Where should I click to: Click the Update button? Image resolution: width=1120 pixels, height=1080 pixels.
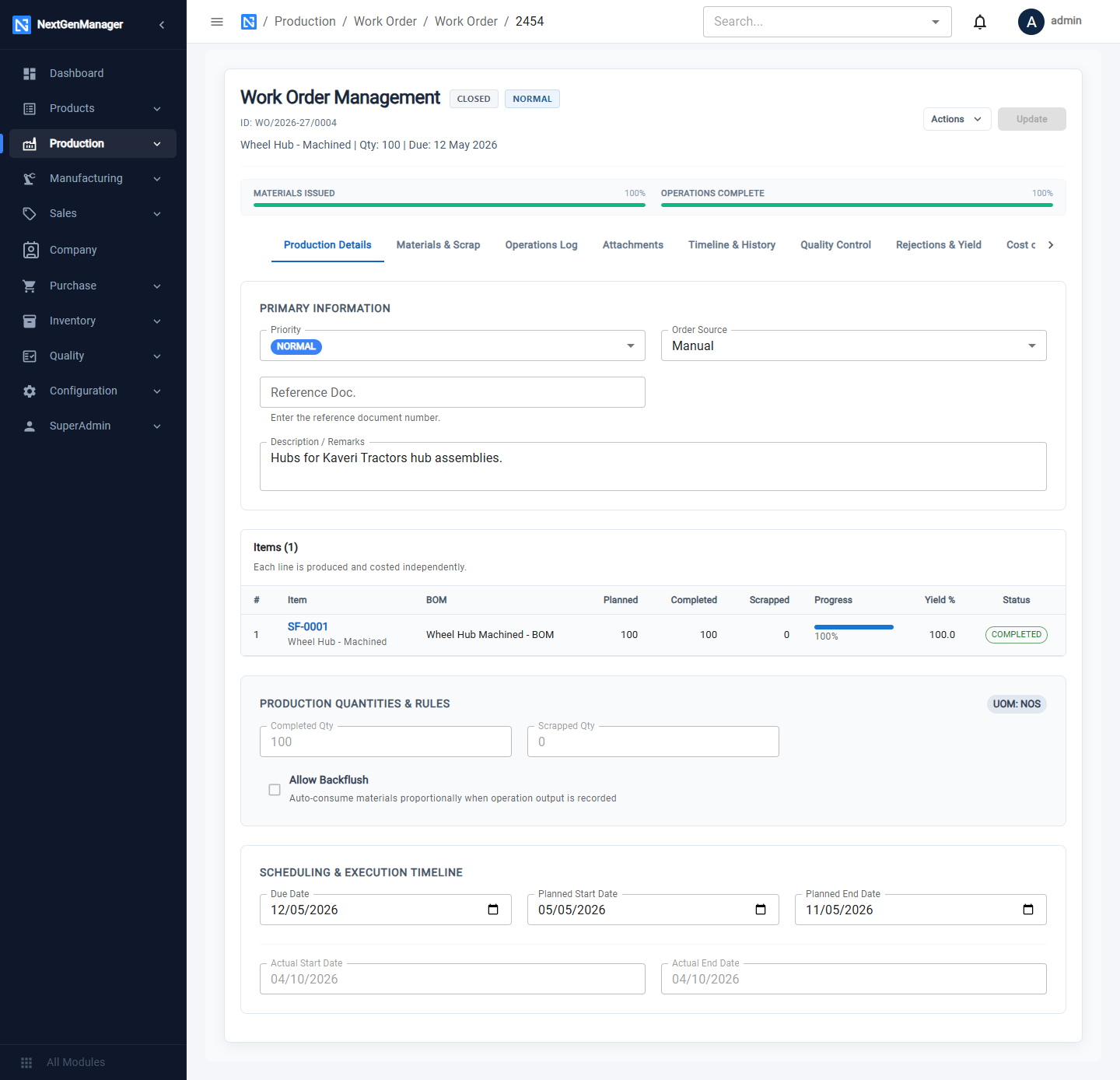1032,119
